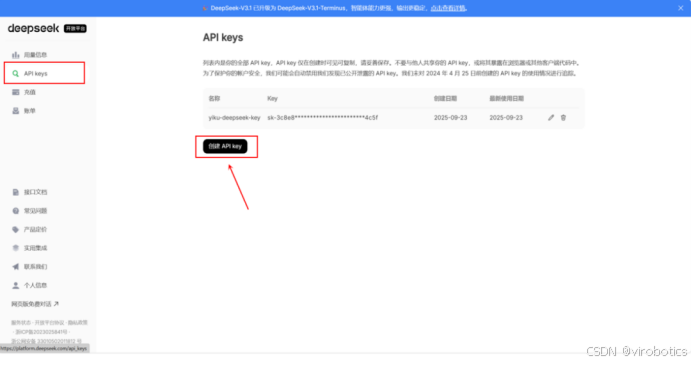Edit yiku-deepseek-key with the pencil icon
Image resolution: width=692 pixels, height=365 pixels.
click(x=551, y=118)
